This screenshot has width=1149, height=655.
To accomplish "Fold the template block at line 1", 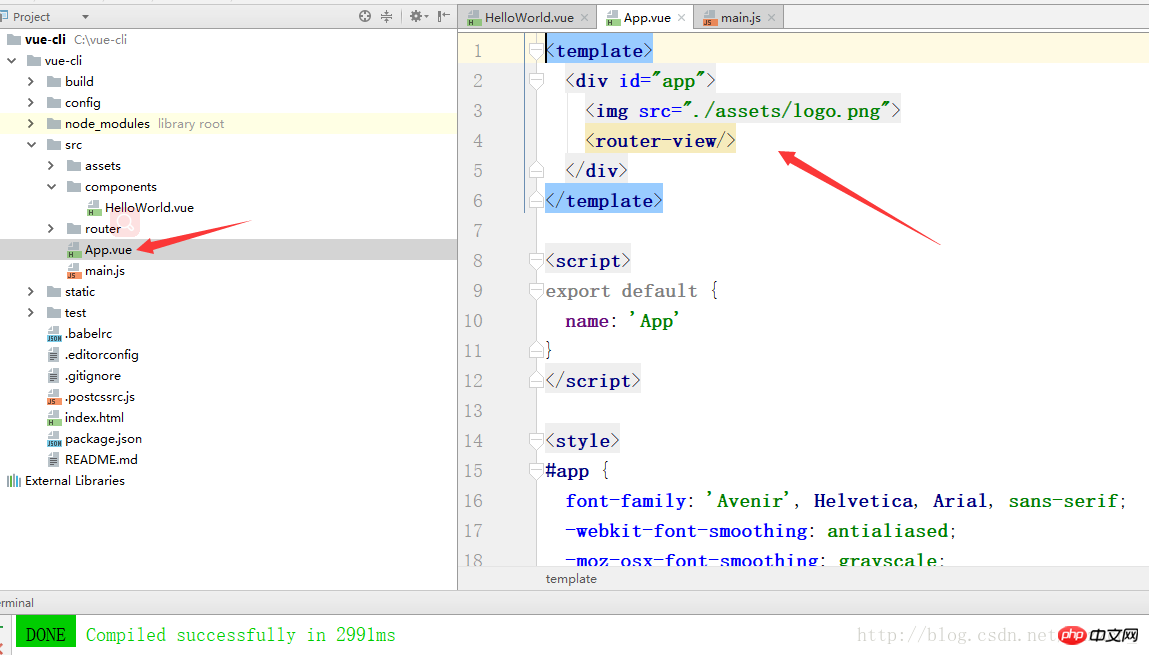I will coord(536,51).
